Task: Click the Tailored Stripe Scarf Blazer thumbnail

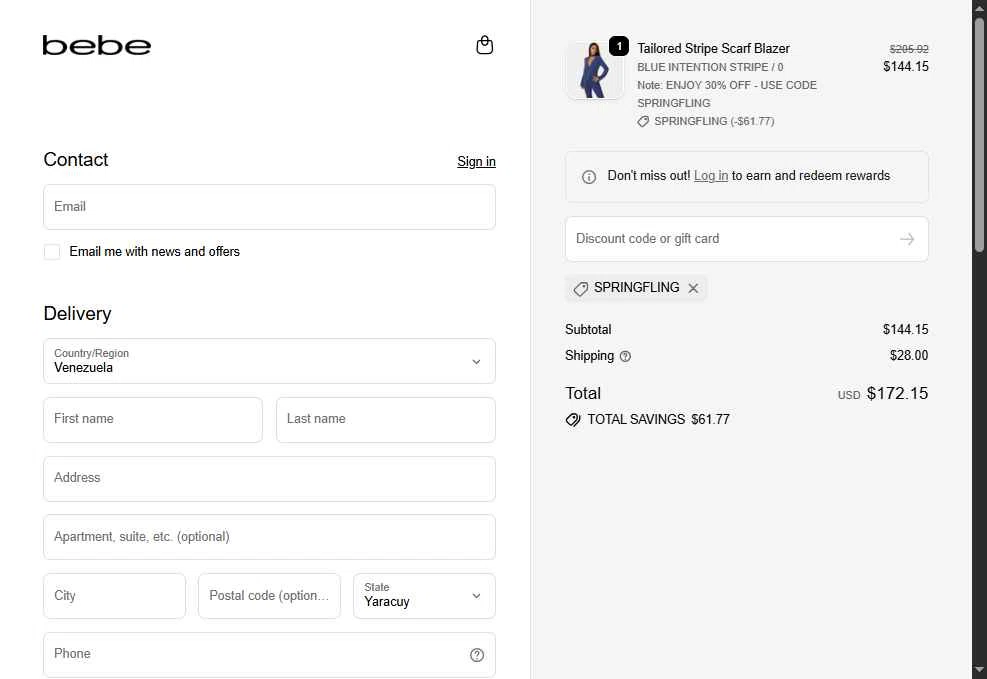Action: point(594,72)
